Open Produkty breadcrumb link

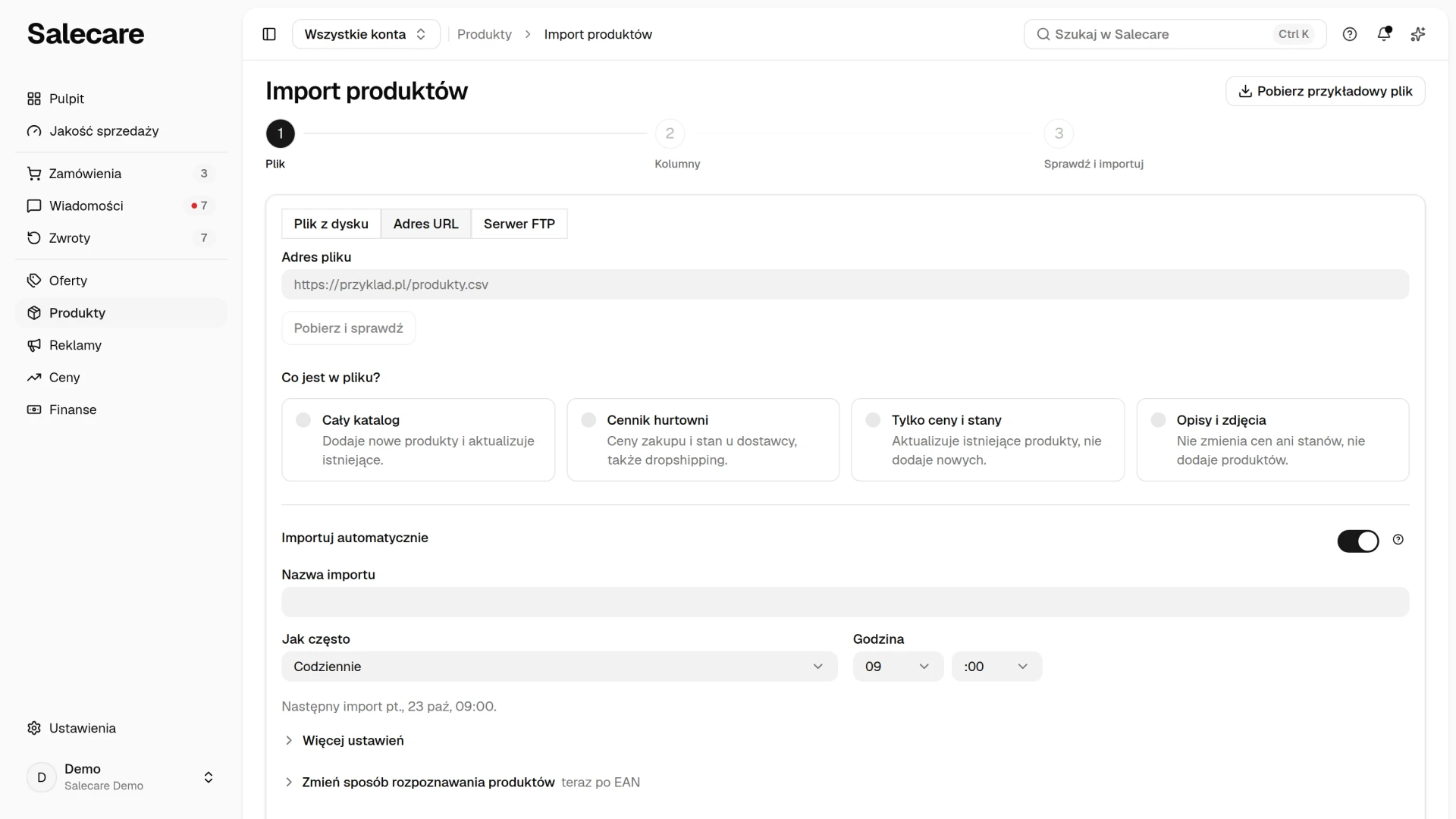click(x=485, y=34)
